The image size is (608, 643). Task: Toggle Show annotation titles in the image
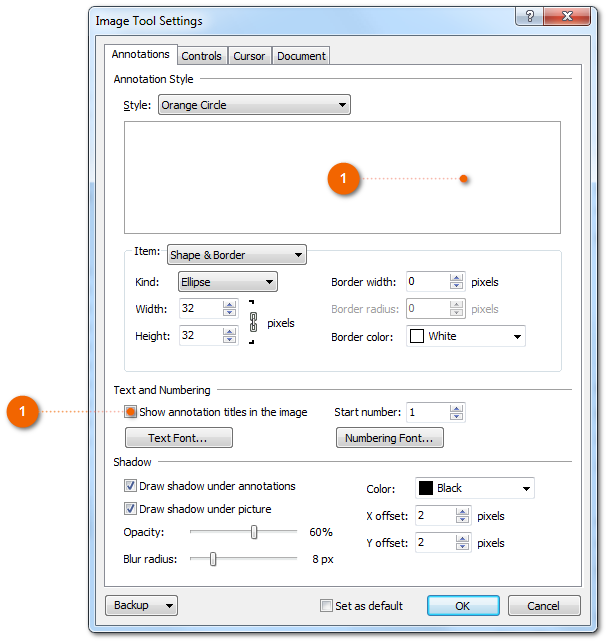(131, 412)
